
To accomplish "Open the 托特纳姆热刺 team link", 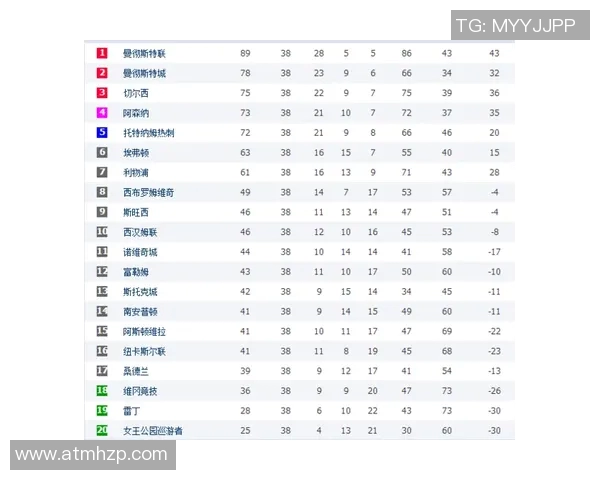I will pyautogui.click(x=148, y=133).
